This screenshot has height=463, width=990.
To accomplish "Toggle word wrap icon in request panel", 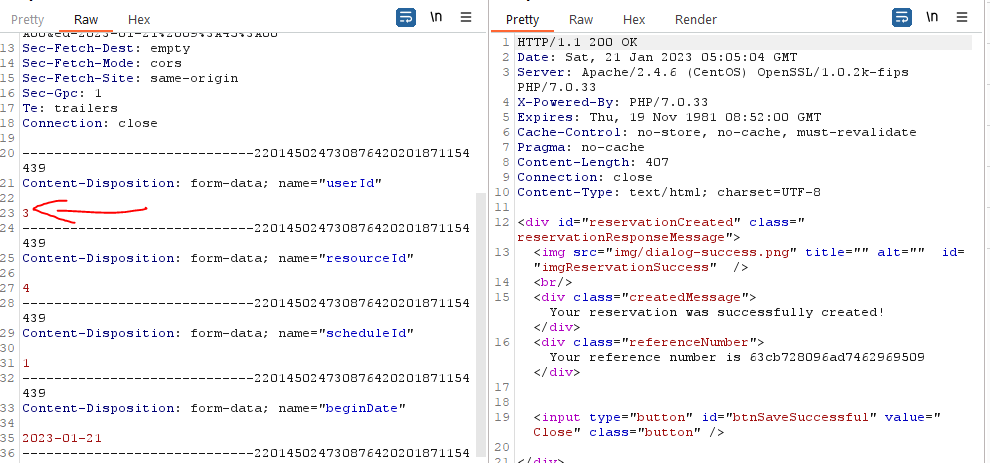I will (x=406, y=17).
